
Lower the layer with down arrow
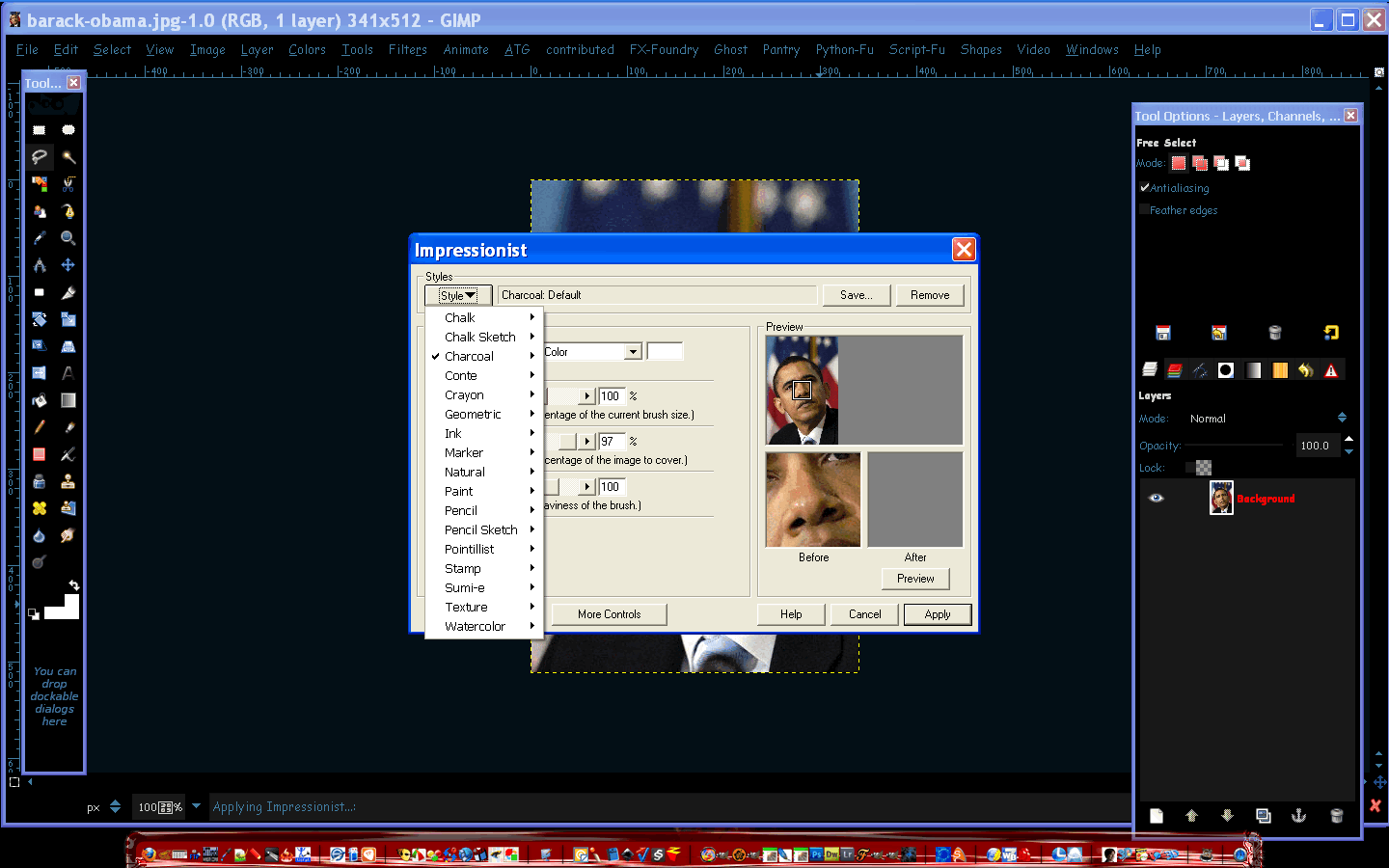click(1227, 816)
